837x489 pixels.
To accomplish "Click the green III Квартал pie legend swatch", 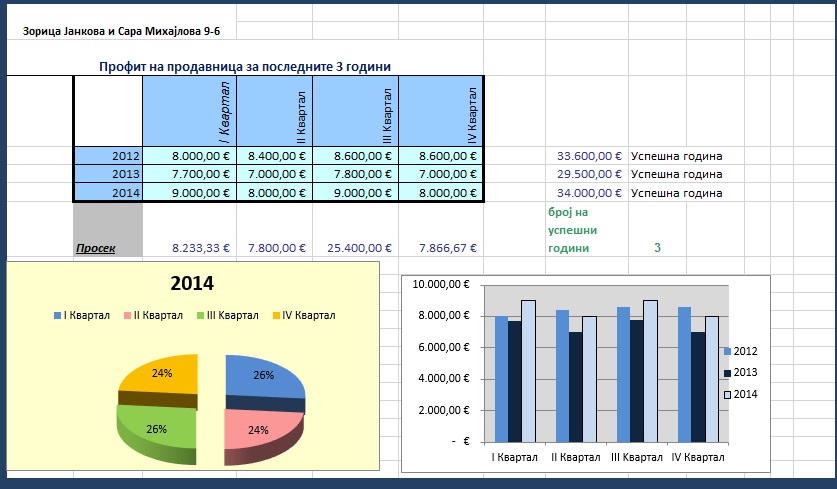I will [x=201, y=316].
